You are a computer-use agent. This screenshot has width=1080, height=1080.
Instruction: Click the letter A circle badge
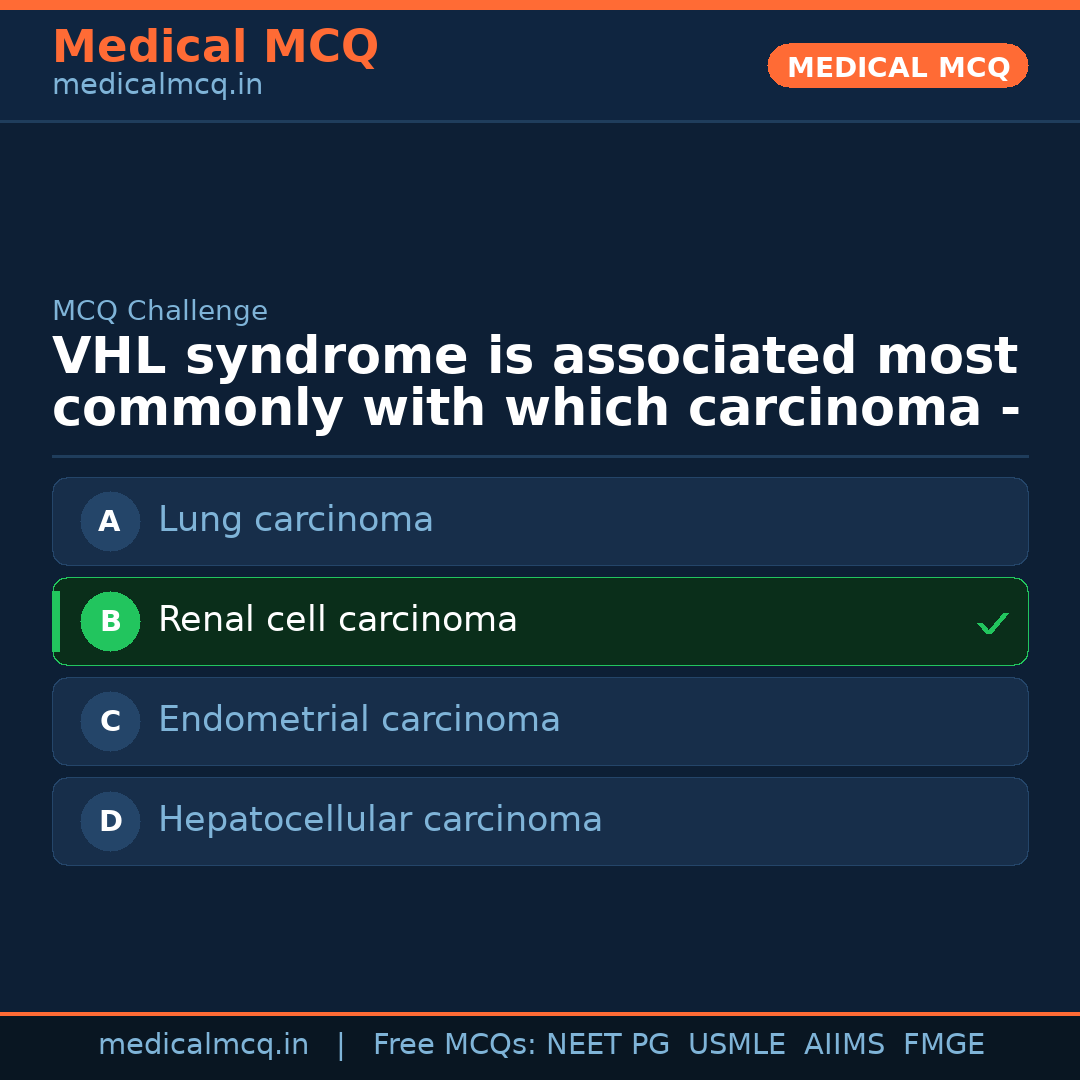[110, 521]
